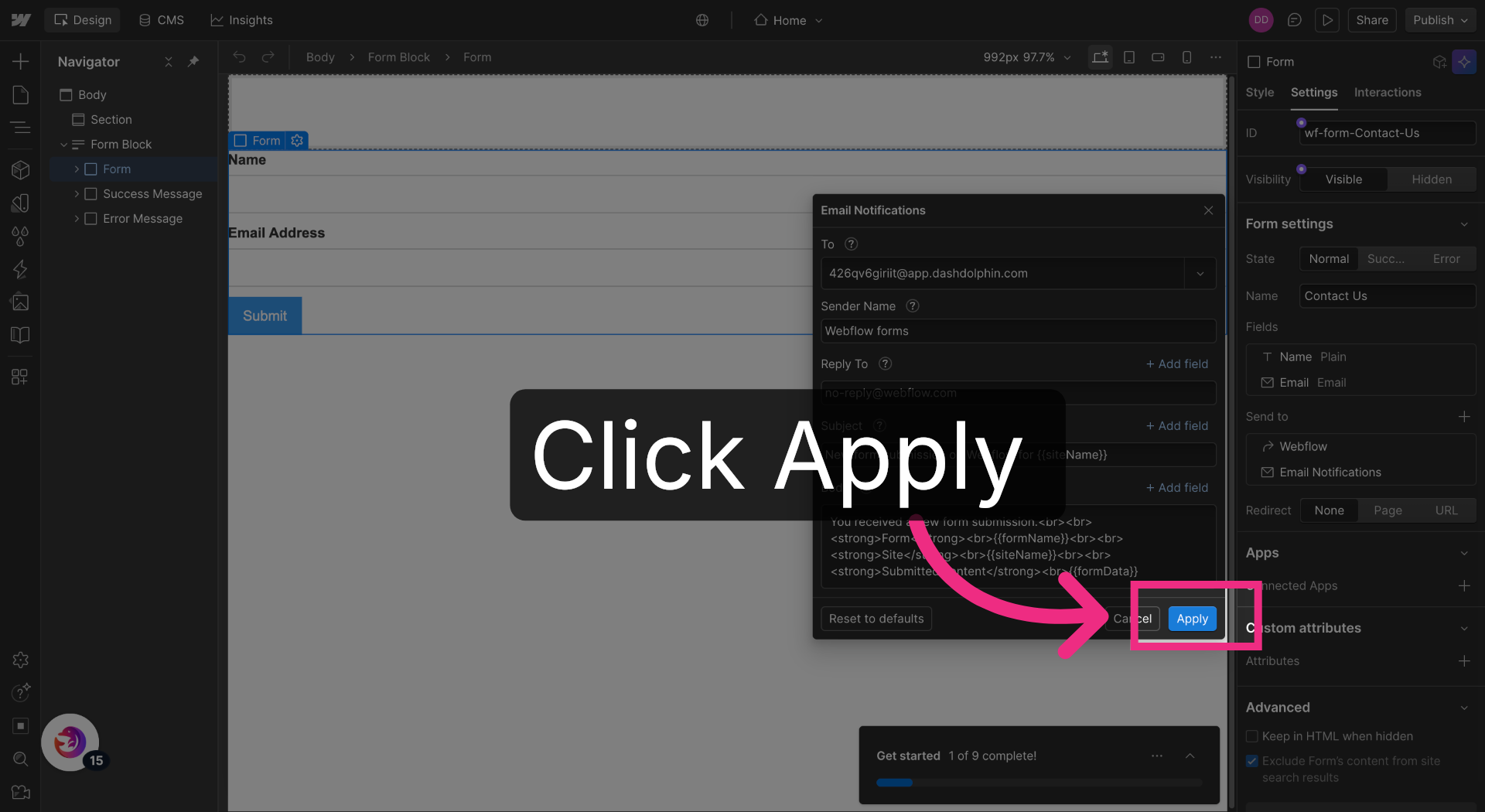Add a new Send to destination
The height and width of the screenshot is (812, 1485).
(1464, 417)
